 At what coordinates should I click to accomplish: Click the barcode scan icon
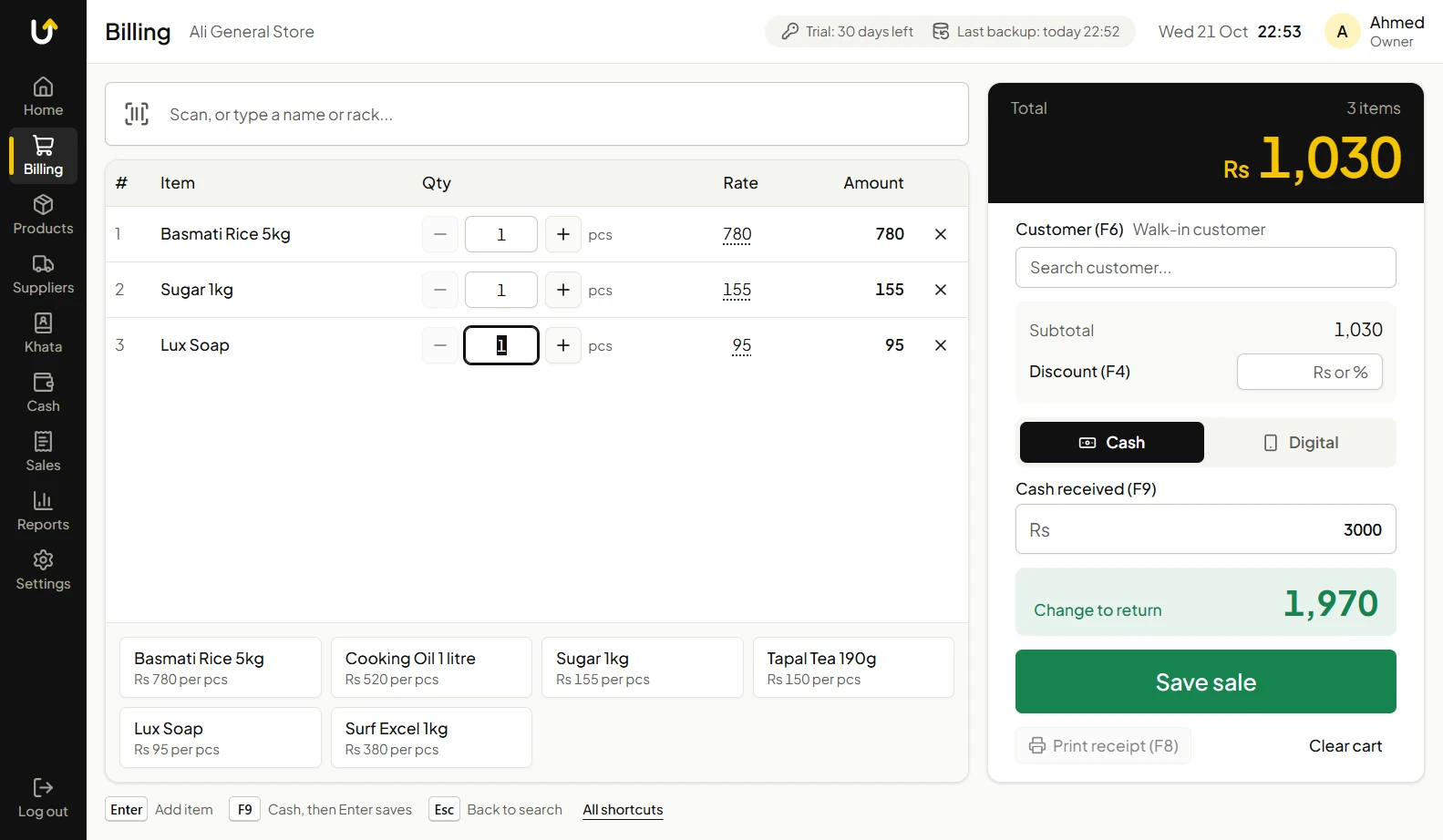(x=137, y=114)
